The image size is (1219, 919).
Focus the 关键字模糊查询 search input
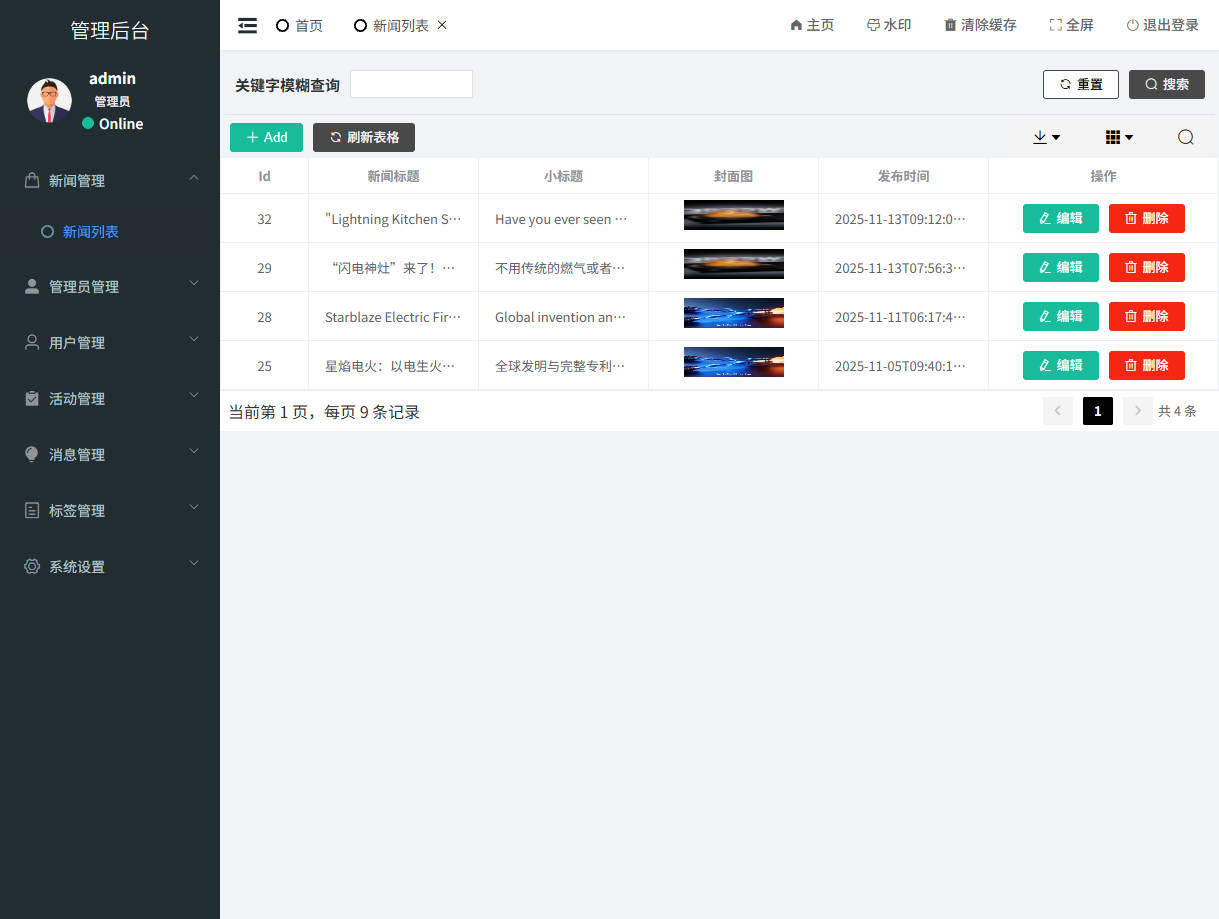(411, 85)
